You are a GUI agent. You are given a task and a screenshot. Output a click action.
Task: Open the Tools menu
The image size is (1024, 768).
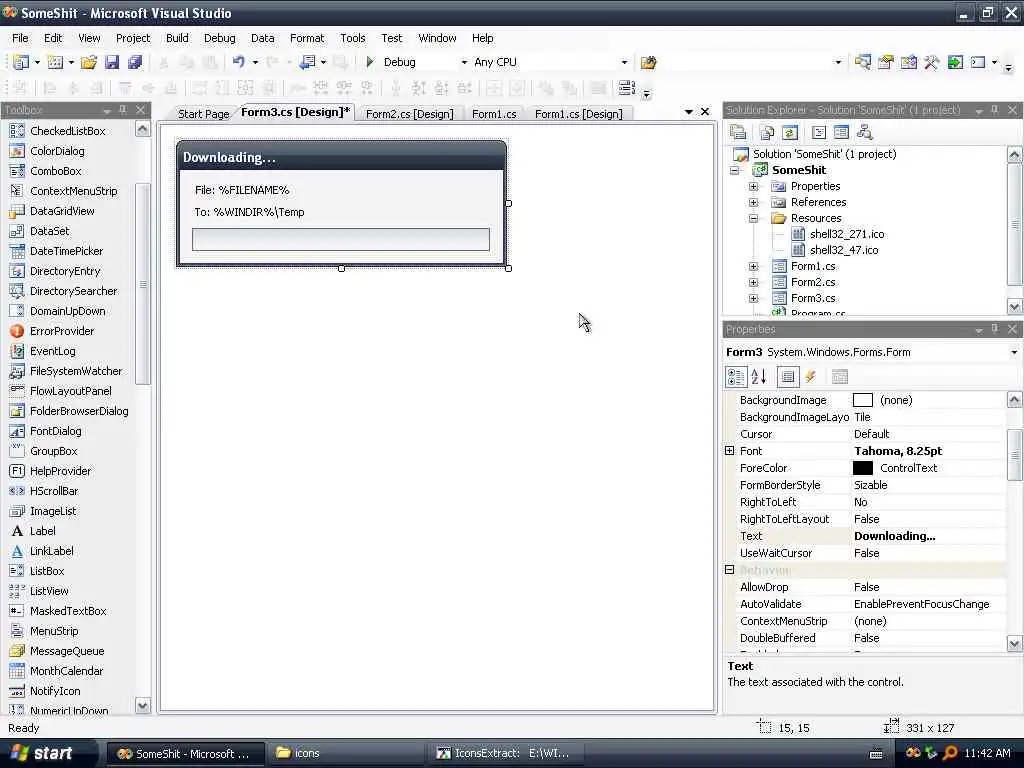pos(353,38)
